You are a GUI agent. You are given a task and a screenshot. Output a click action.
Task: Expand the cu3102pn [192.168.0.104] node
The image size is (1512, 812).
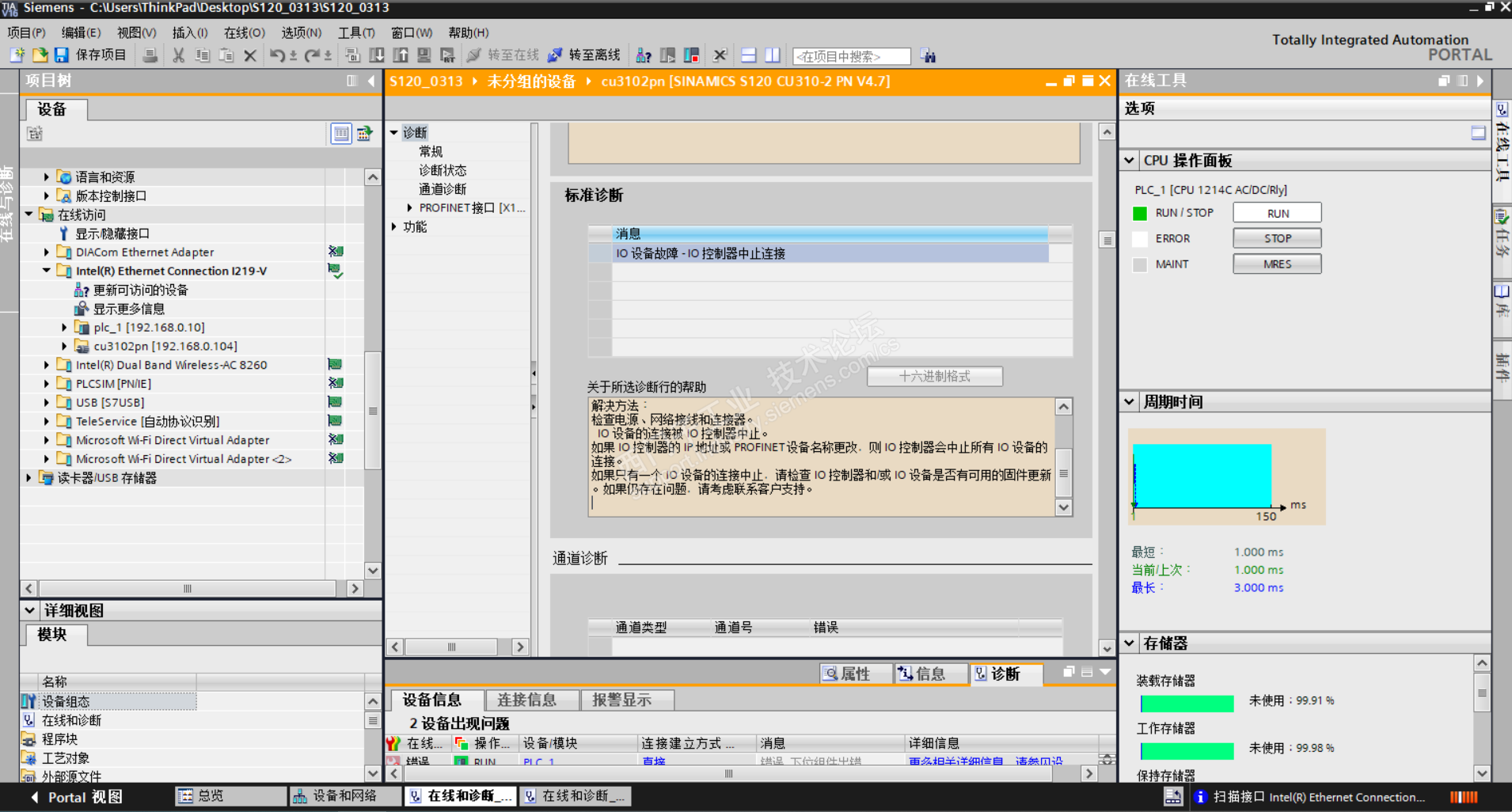pos(64,346)
